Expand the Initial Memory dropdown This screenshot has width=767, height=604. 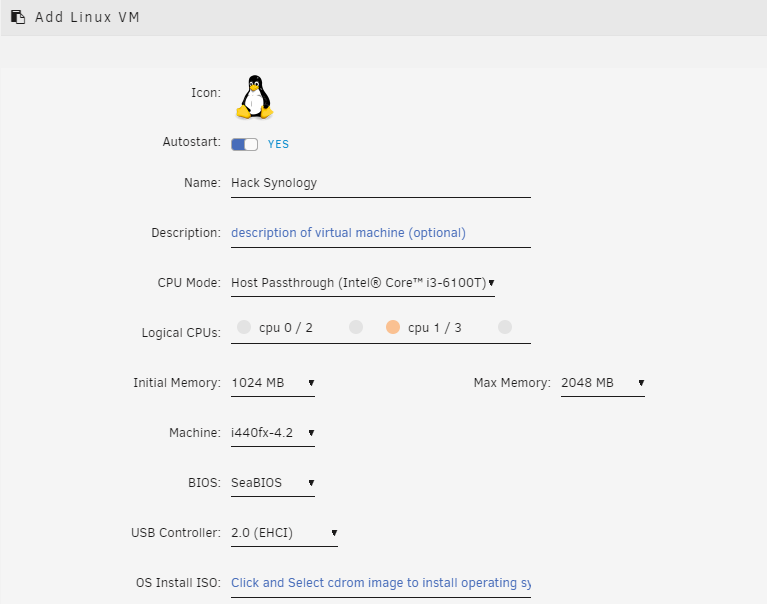click(x=273, y=383)
